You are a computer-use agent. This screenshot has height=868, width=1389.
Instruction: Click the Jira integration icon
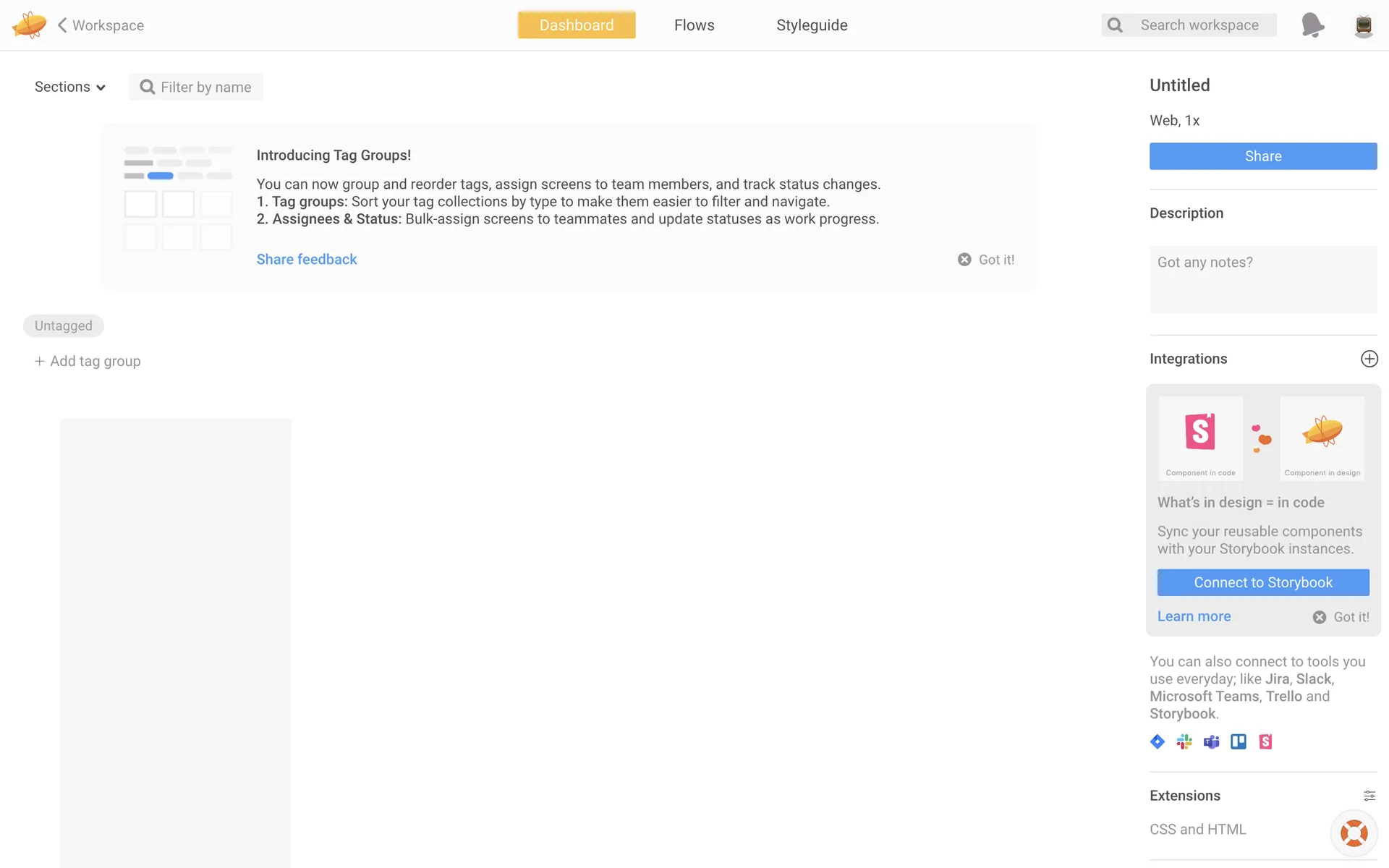tap(1157, 741)
